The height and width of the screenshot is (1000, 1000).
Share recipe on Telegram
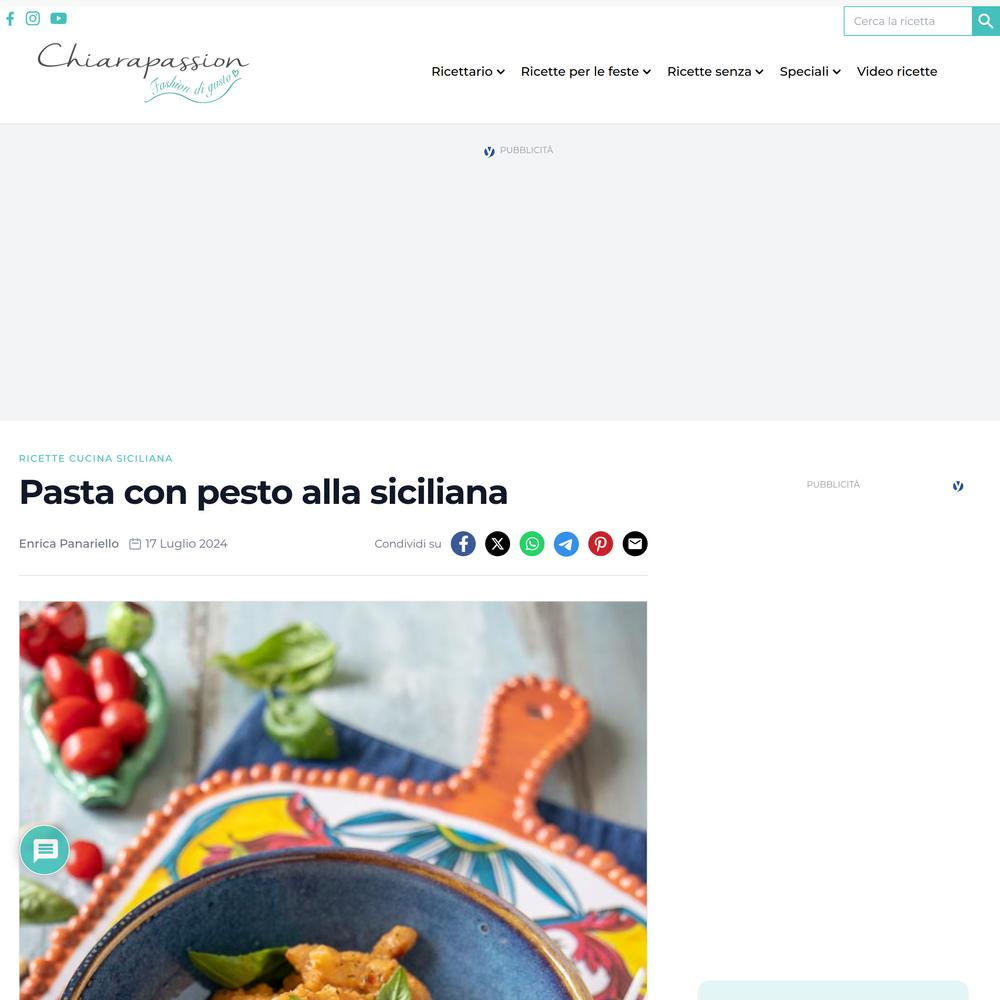[566, 544]
